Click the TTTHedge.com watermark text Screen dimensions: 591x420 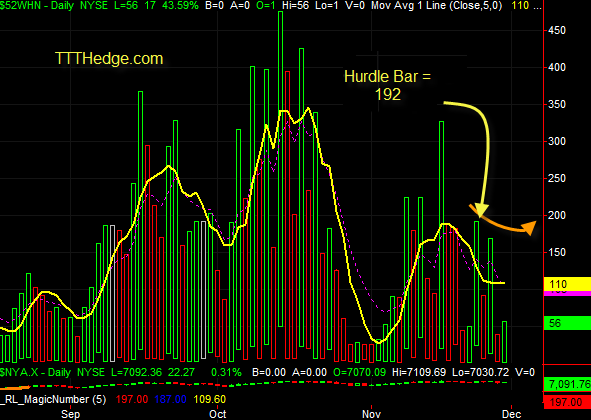(x=109, y=59)
